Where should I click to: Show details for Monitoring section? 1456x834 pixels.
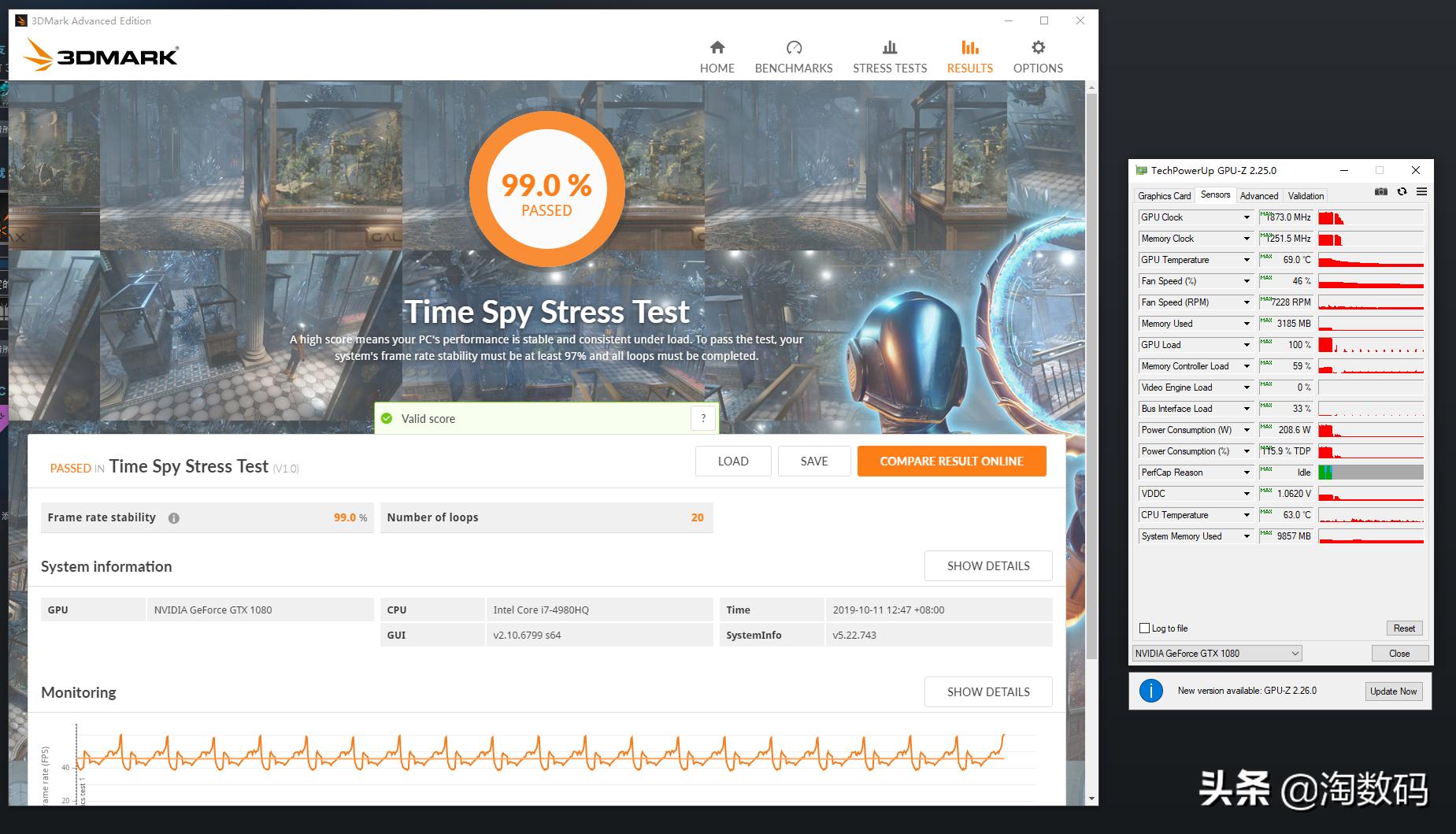click(988, 692)
